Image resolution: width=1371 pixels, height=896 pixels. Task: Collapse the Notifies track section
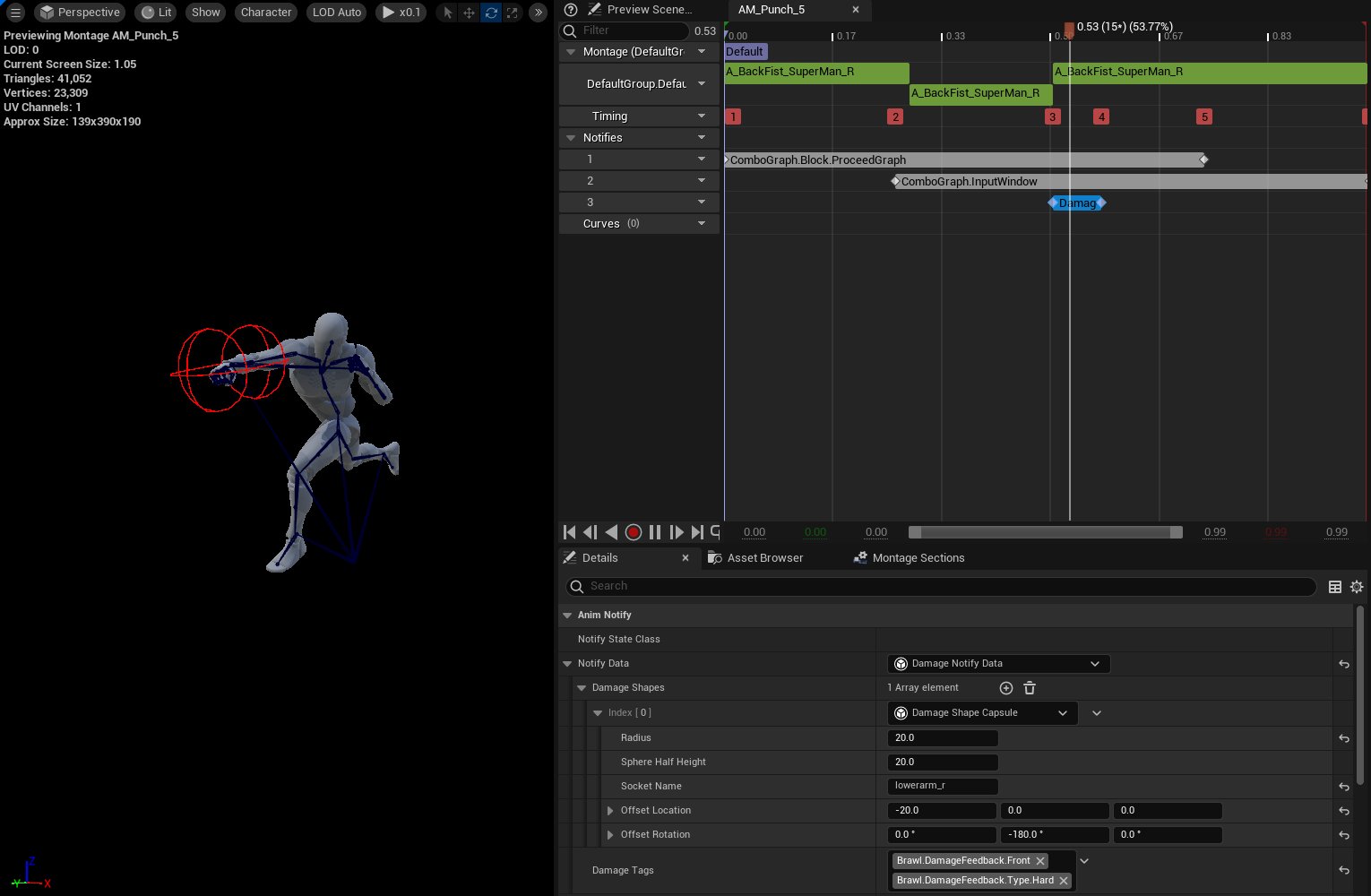click(570, 138)
